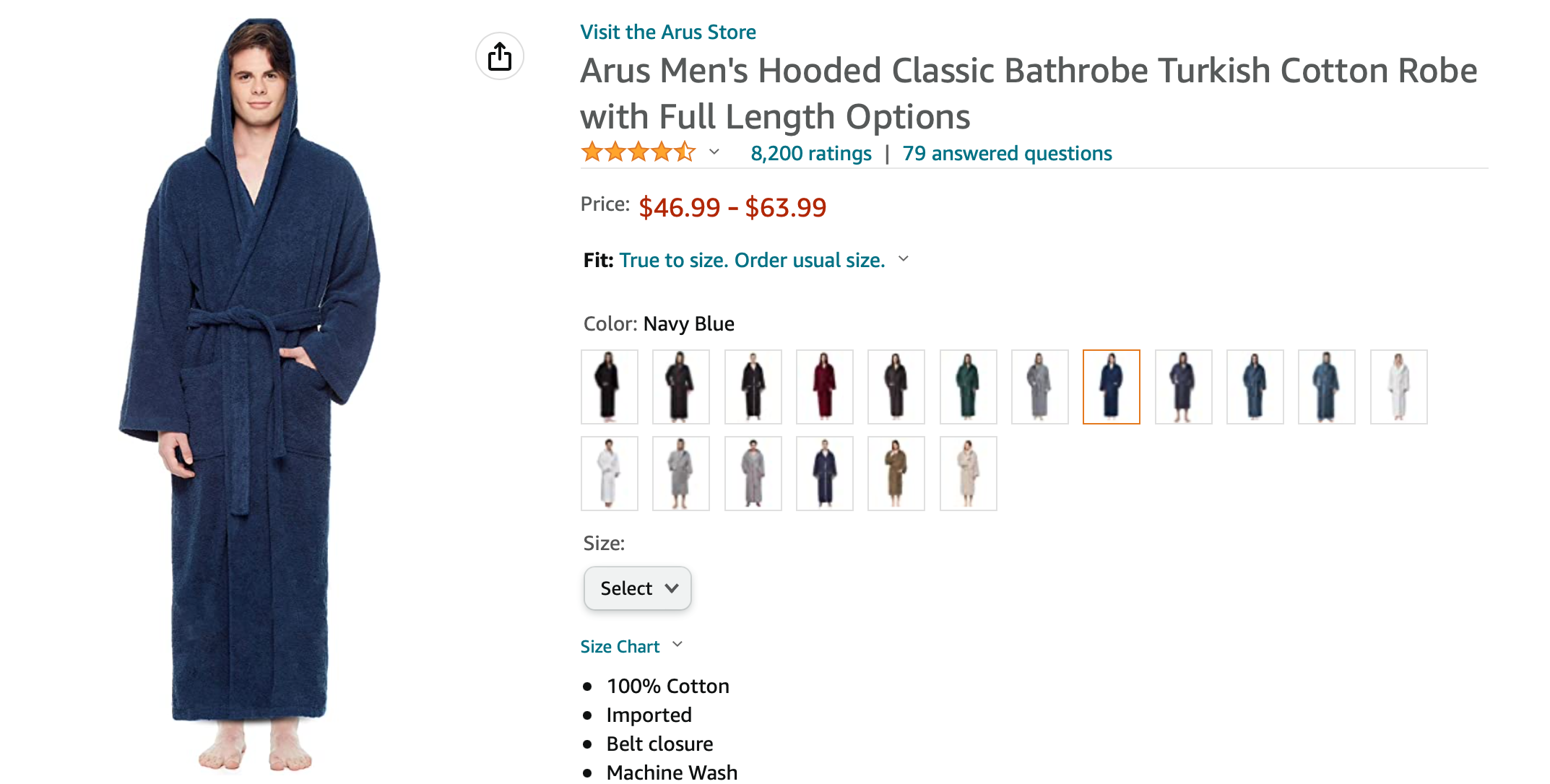Select the olive brown robe swatch
Image resolution: width=1550 pixels, height=784 pixels.
(896, 474)
